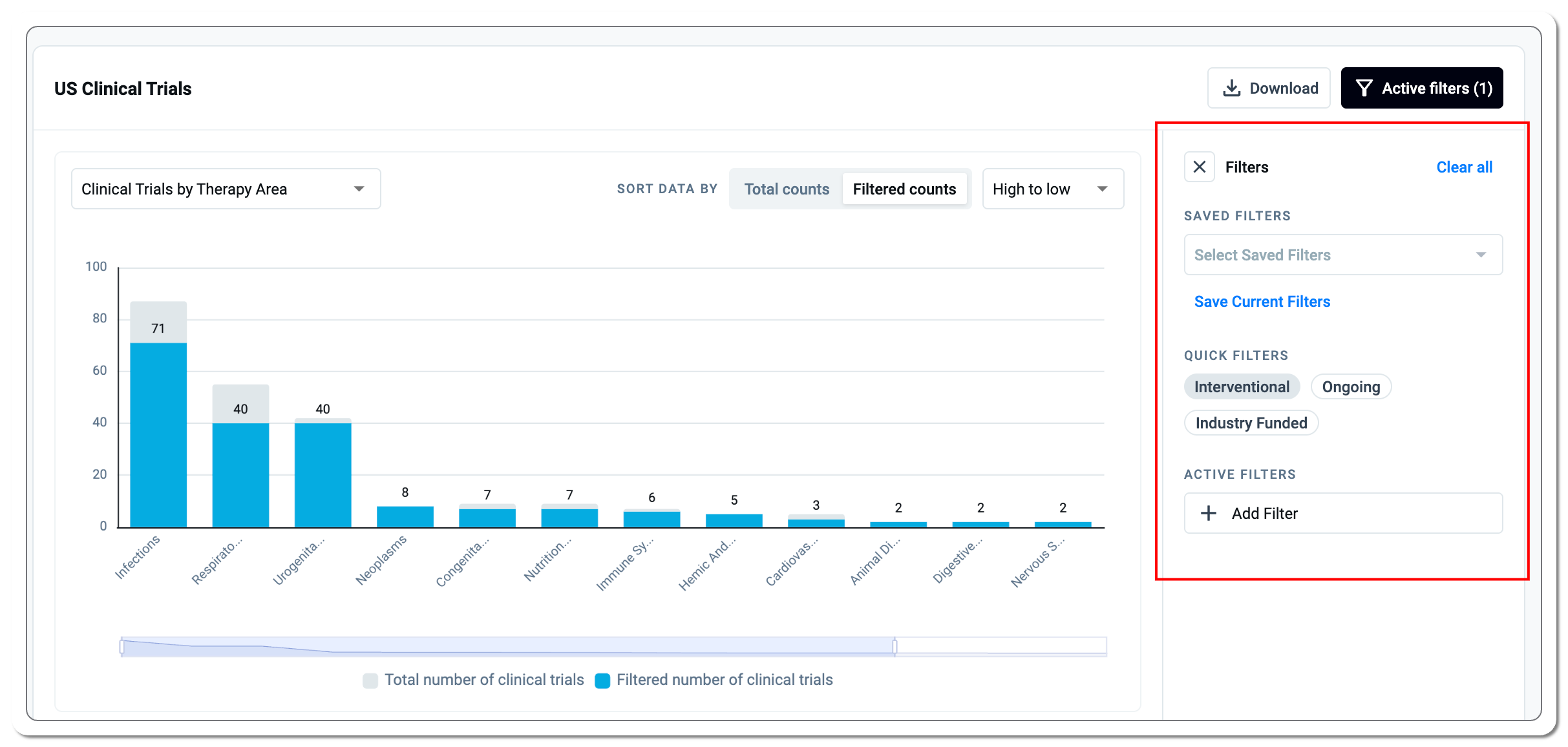Click the Respirato... axis label
The width and height of the screenshot is (1568, 747).
tap(217, 560)
